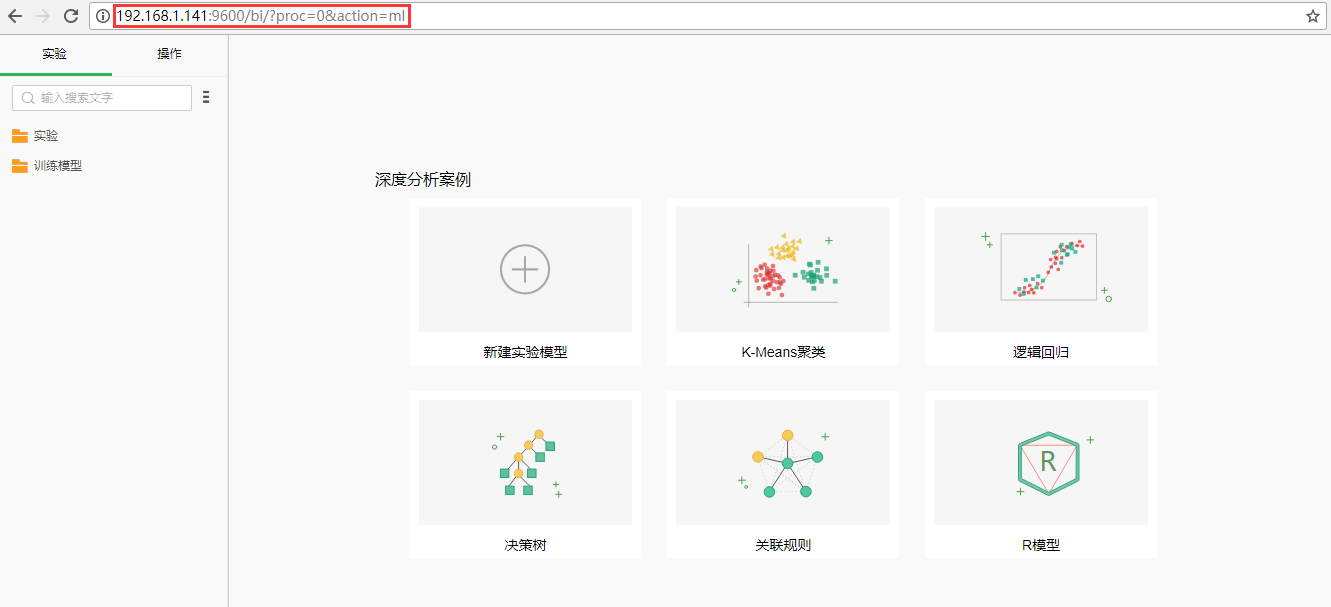The image size is (1331, 607).
Task: Click the site info icon in address bar
Action: (x=103, y=16)
